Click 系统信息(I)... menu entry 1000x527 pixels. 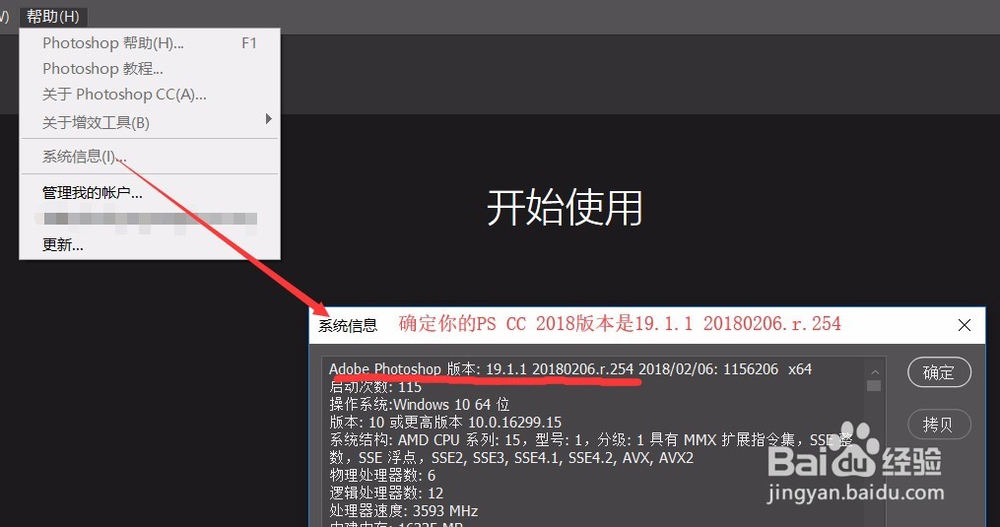click(x=150, y=156)
